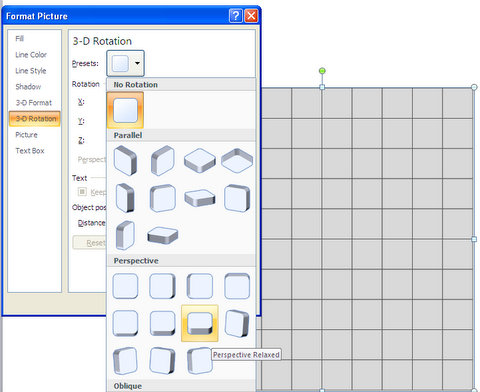This screenshot has height=392, width=480.
Task: Open the Presets dropdown arrow
Action: coord(137,63)
